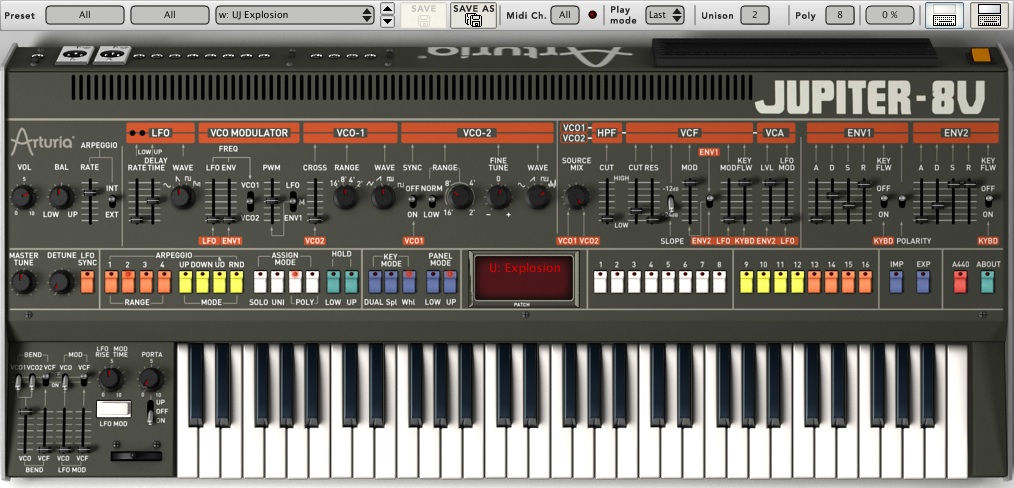The width and height of the screenshot is (1014, 488).
Task: Click the VCO-1 WAVE knob
Action: 383,196
